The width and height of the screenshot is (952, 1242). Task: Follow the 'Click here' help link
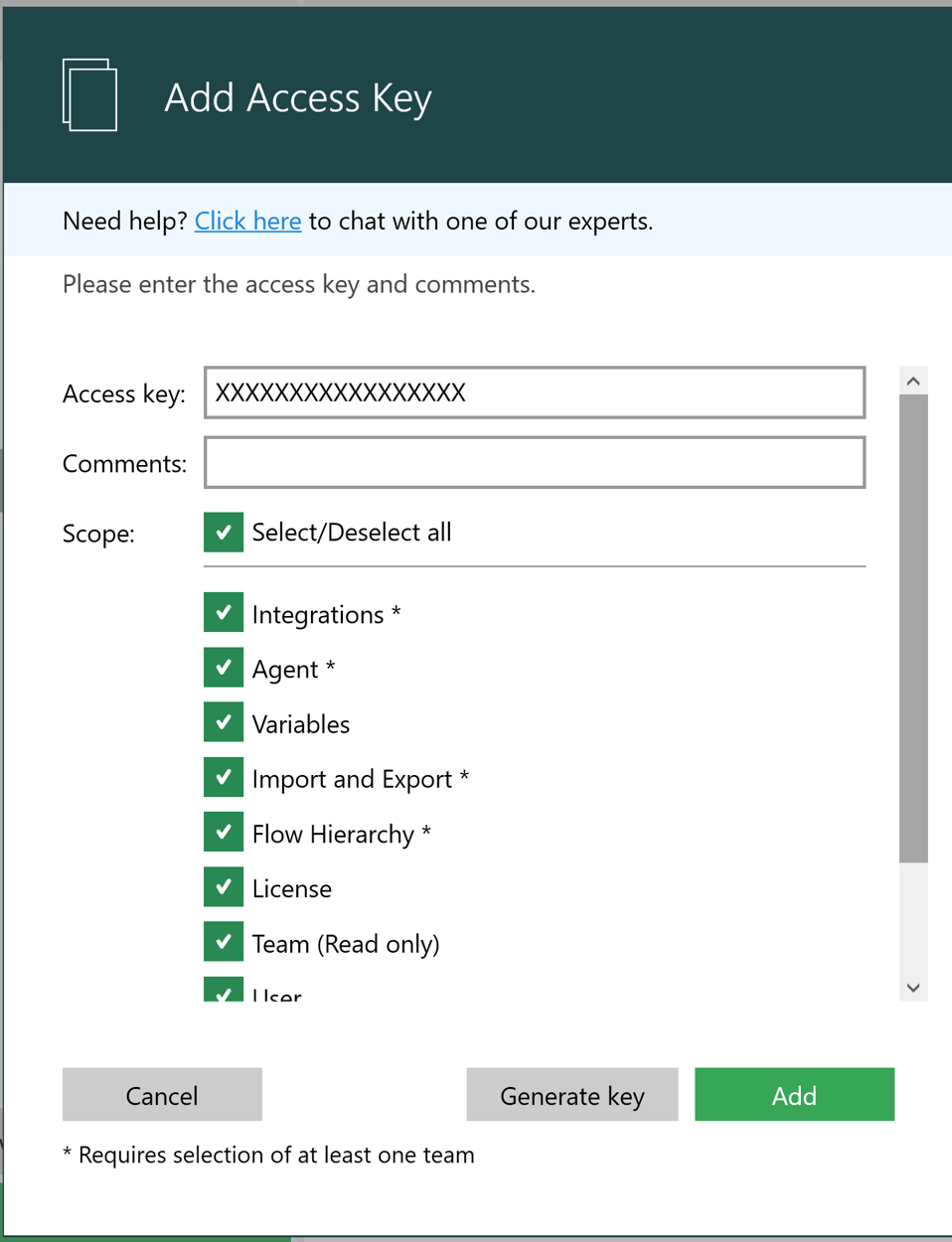tap(247, 221)
